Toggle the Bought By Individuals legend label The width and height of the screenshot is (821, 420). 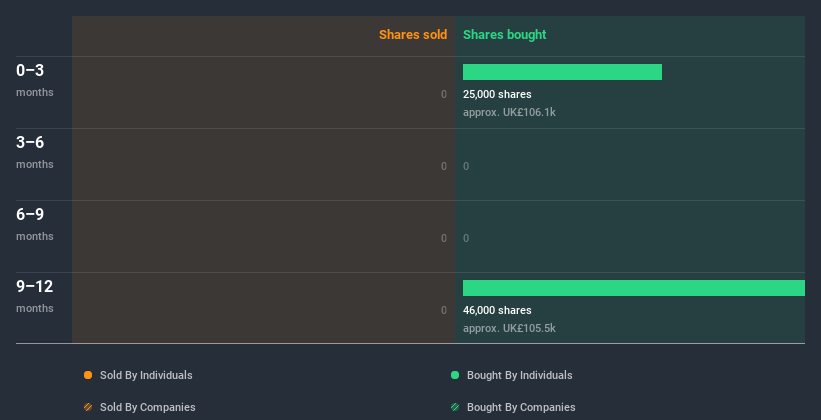(x=519, y=375)
